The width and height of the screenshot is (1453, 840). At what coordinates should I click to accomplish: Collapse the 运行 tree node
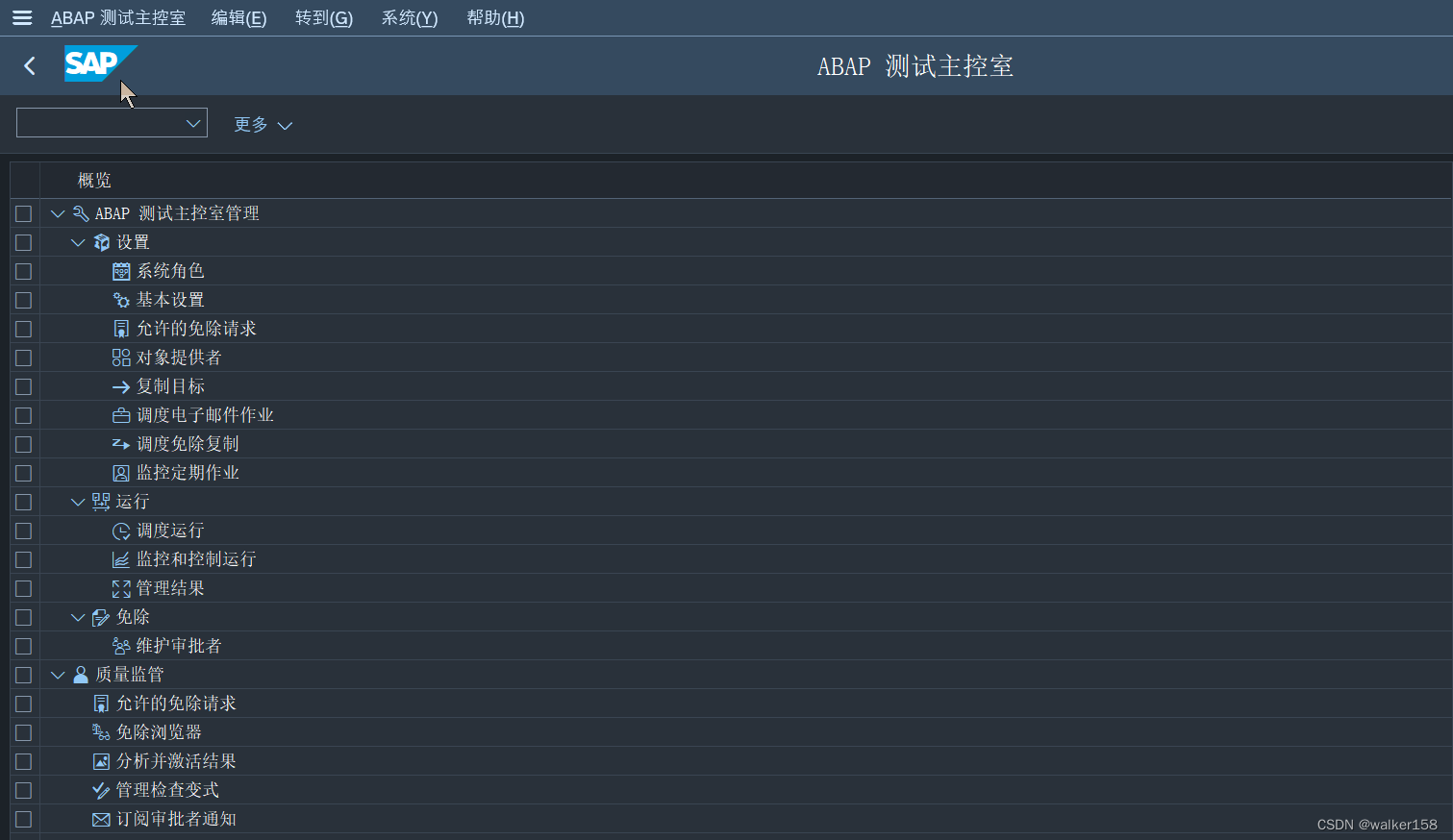click(x=78, y=501)
